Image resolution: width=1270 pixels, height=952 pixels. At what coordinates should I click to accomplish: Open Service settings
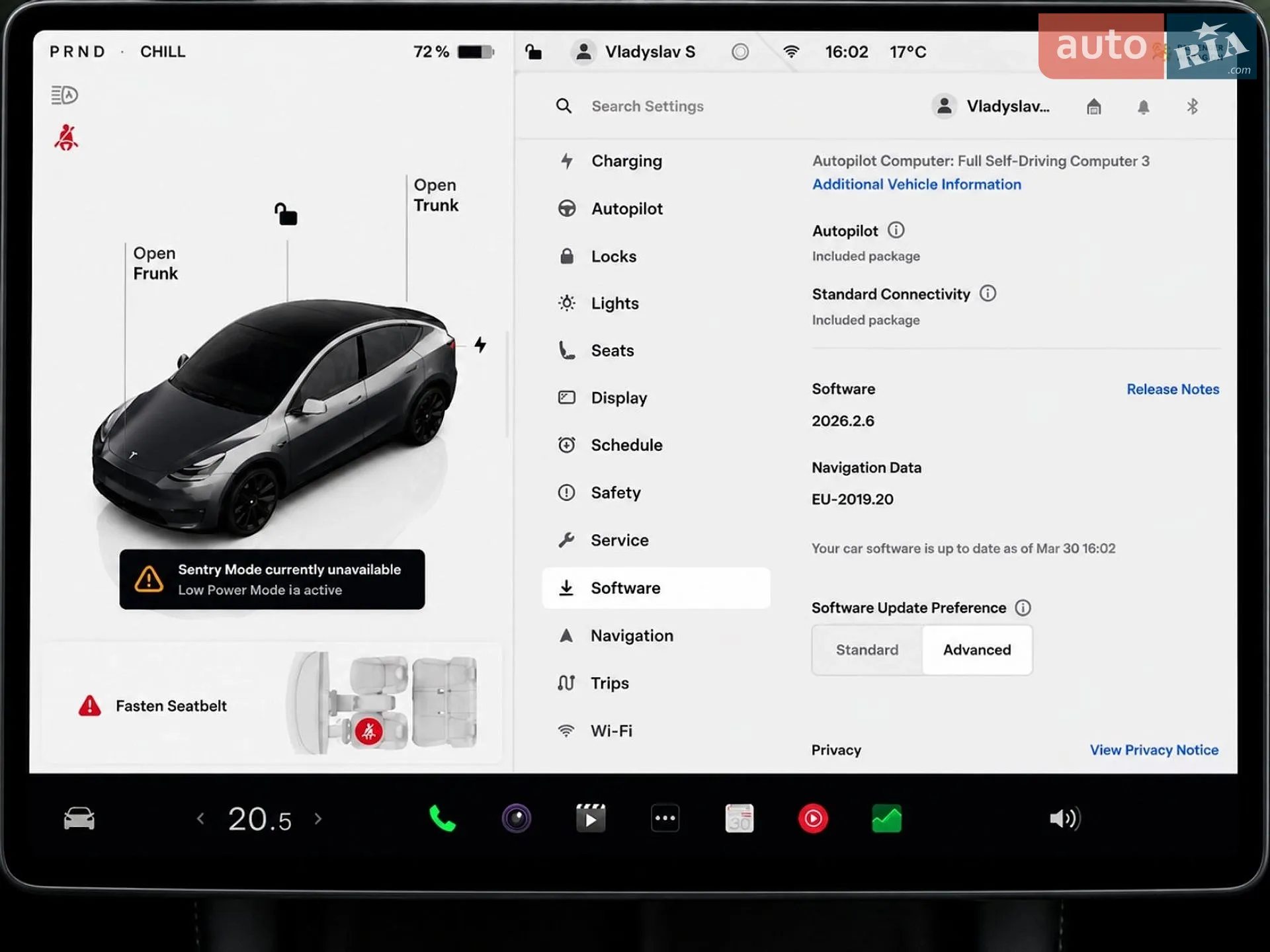click(656, 540)
